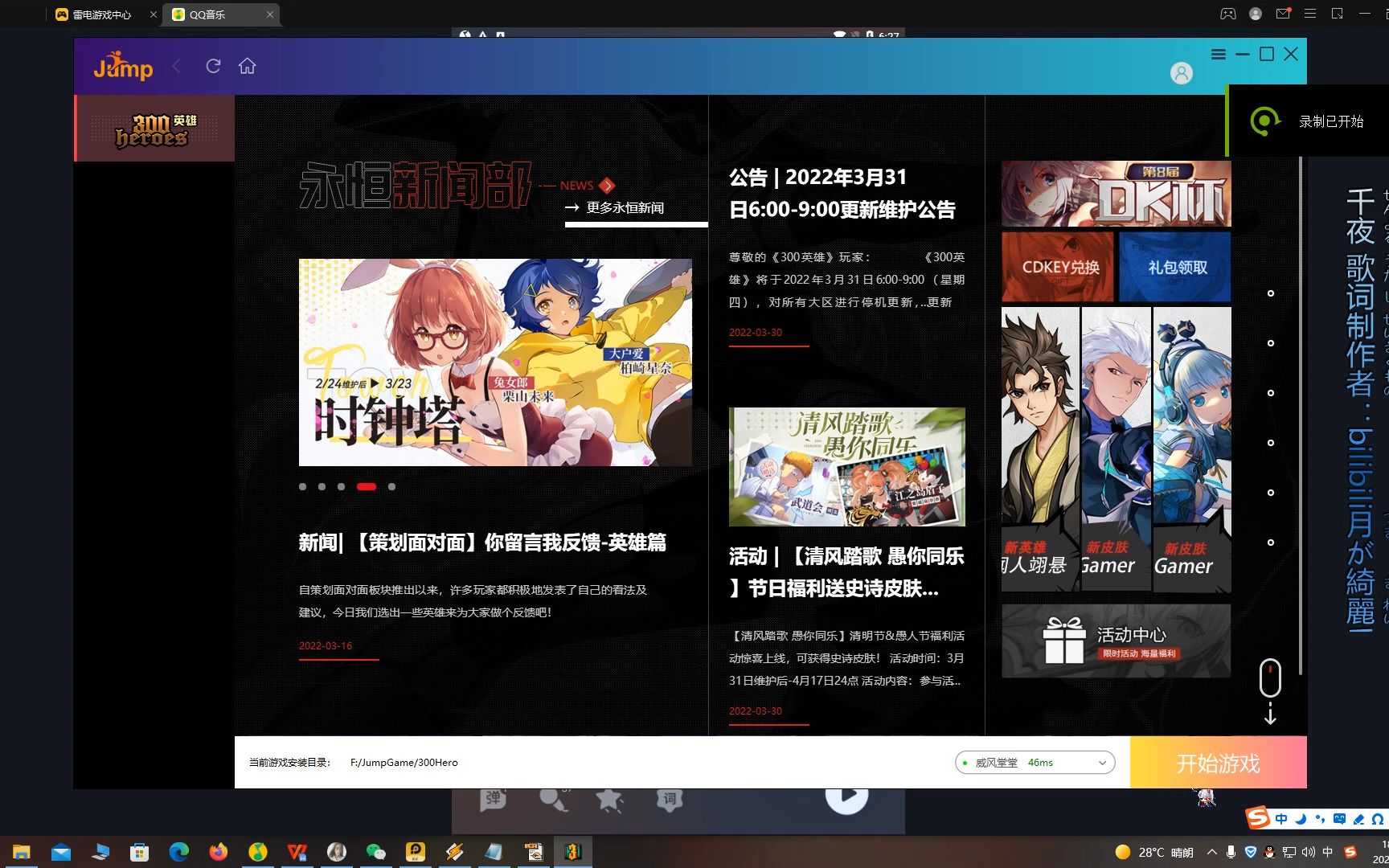The image size is (1389, 868).
Task: Select the fifth banner carousel dot
Action: click(x=391, y=486)
